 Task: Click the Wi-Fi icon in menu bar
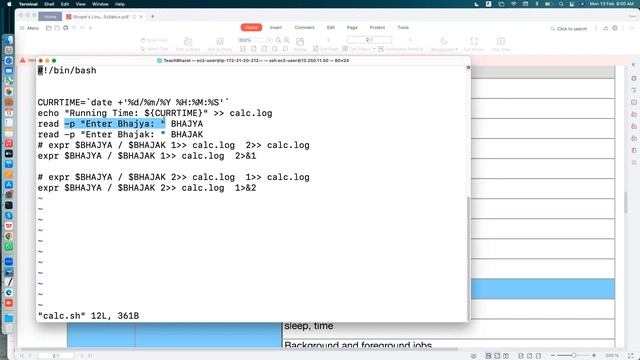pyautogui.click(x=513, y=4)
